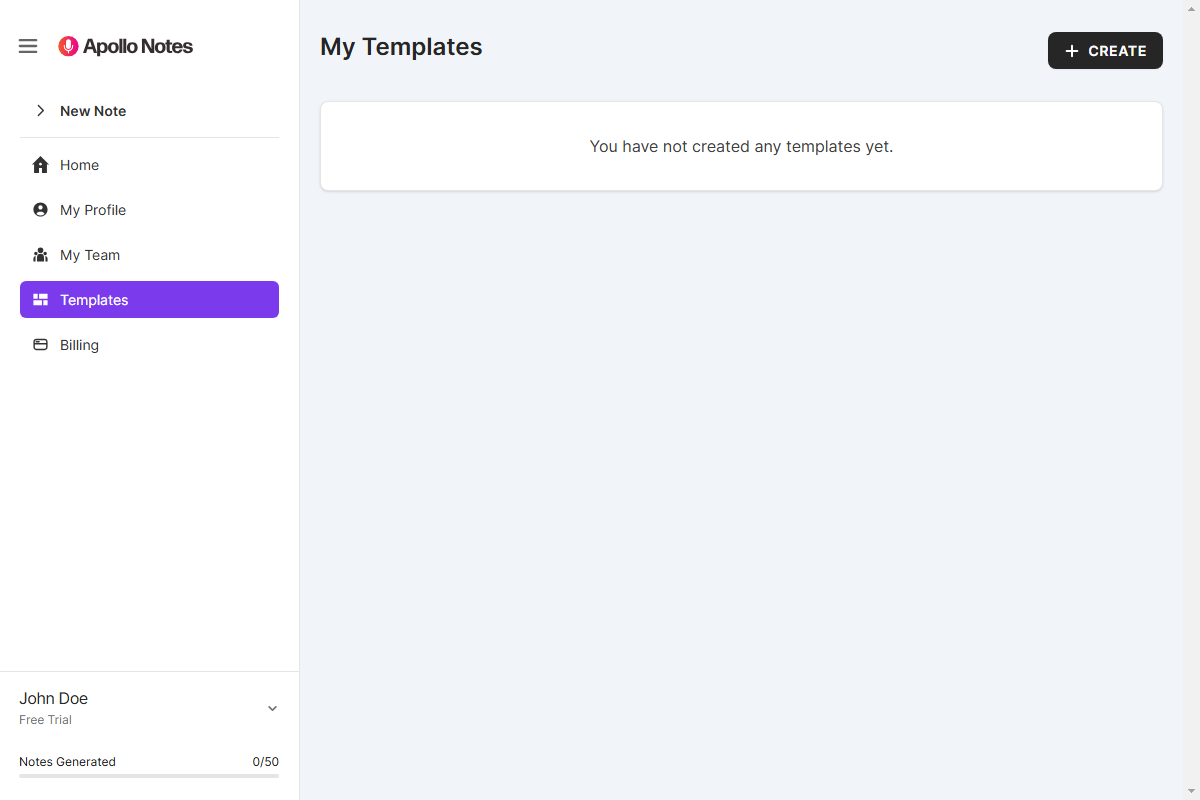
Task: Click the plus icon on the CREATE button
Action: (x=1072, y=50)
